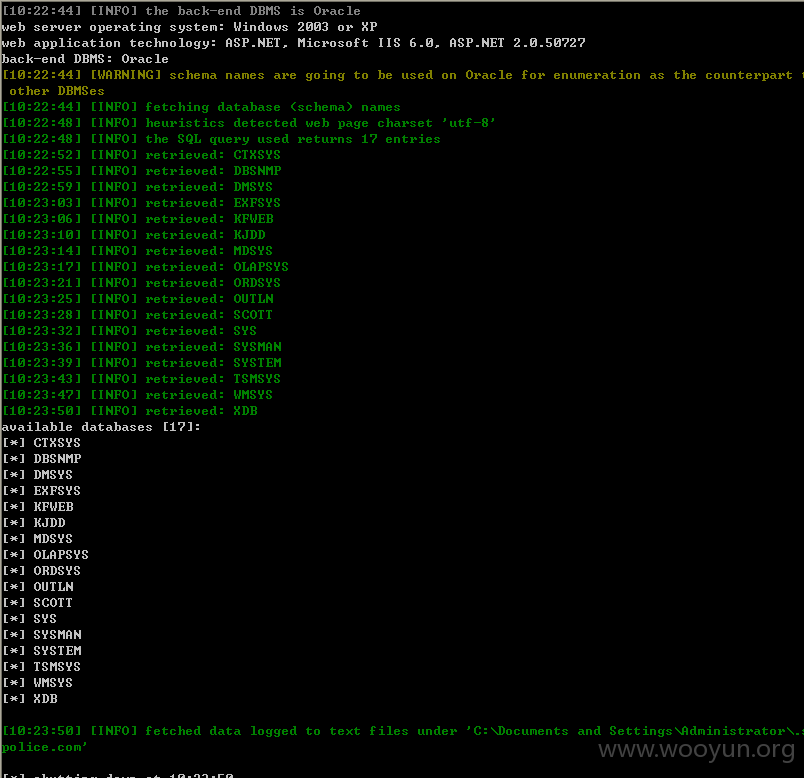This screenshot has height=778, width=804.
Task: Select the 'retrieved: DMSYS' log line
Action: click(137, 187)
